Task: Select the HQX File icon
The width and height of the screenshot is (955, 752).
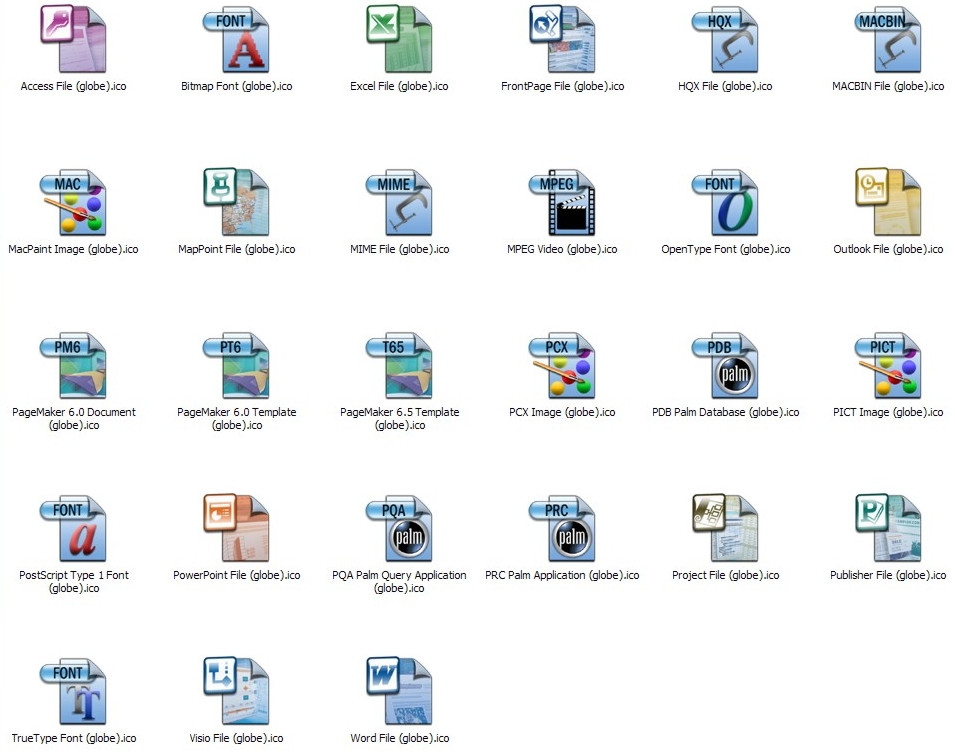Action: (725, 39)
